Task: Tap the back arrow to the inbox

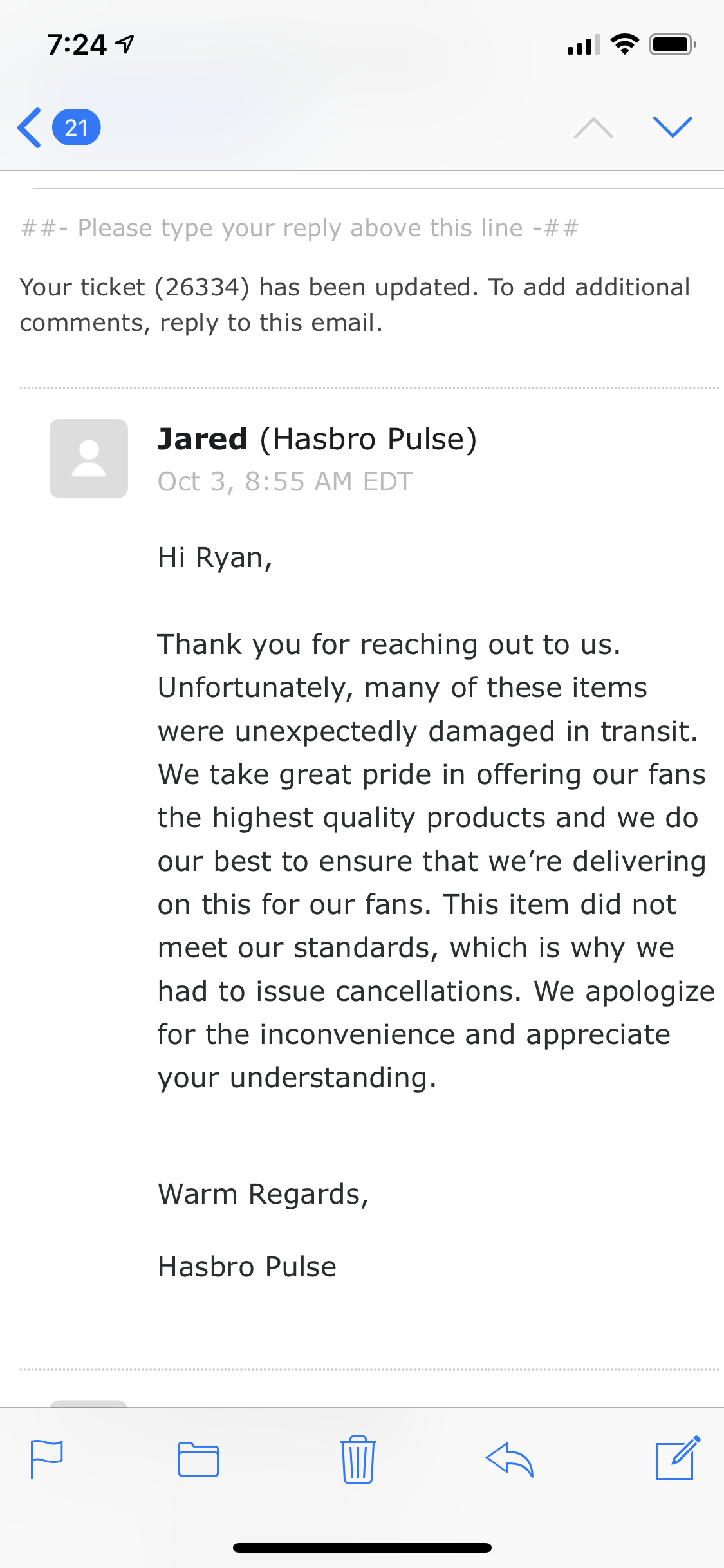Action: click(30, 127)
